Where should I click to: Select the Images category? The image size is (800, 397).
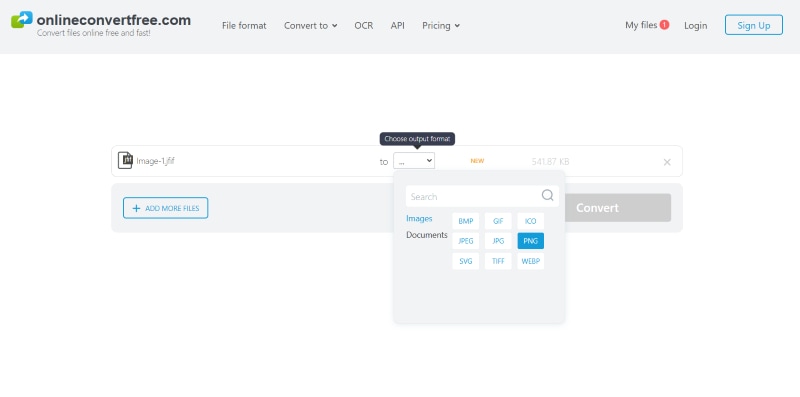pyautogui.click(x=419, y=218)
